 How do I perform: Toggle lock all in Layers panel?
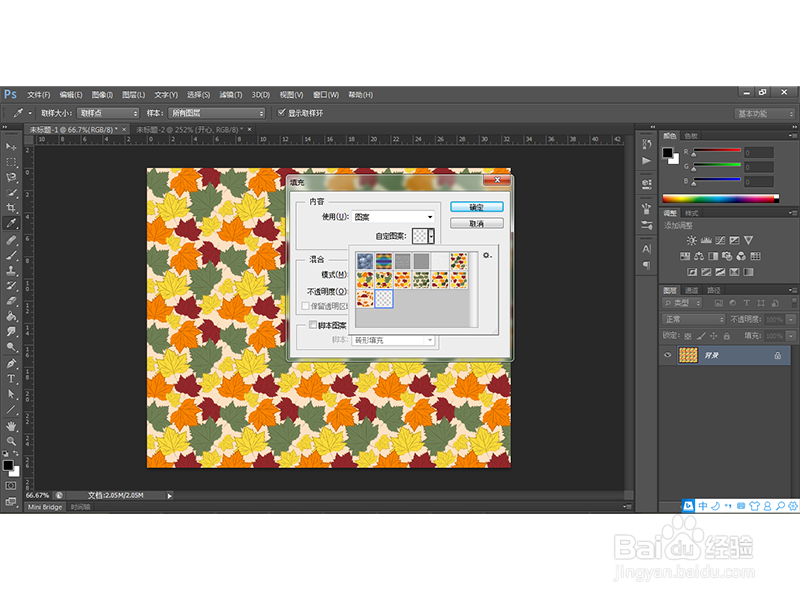[727, 336]
